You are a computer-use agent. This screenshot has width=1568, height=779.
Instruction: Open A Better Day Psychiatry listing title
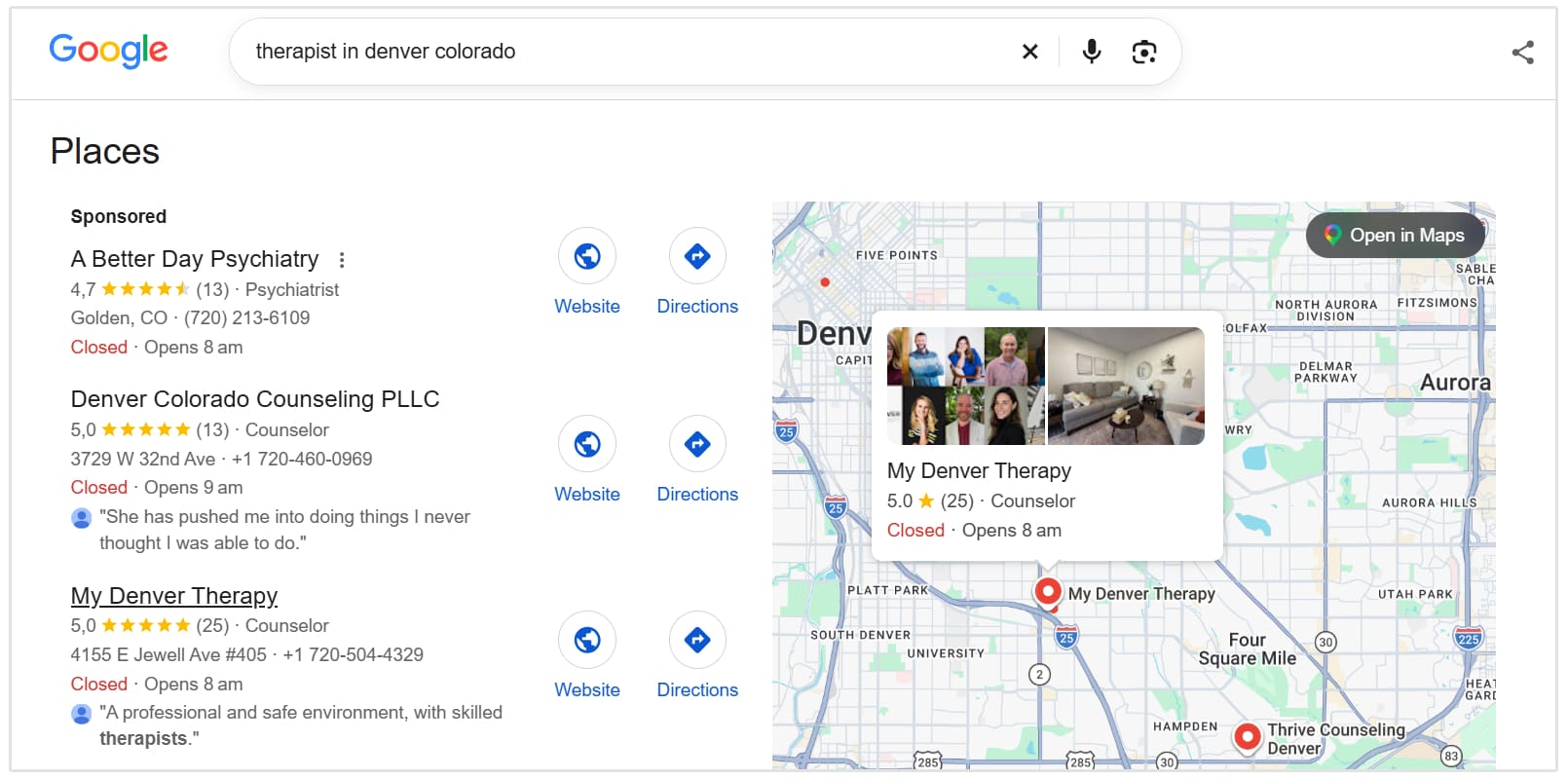195,259
